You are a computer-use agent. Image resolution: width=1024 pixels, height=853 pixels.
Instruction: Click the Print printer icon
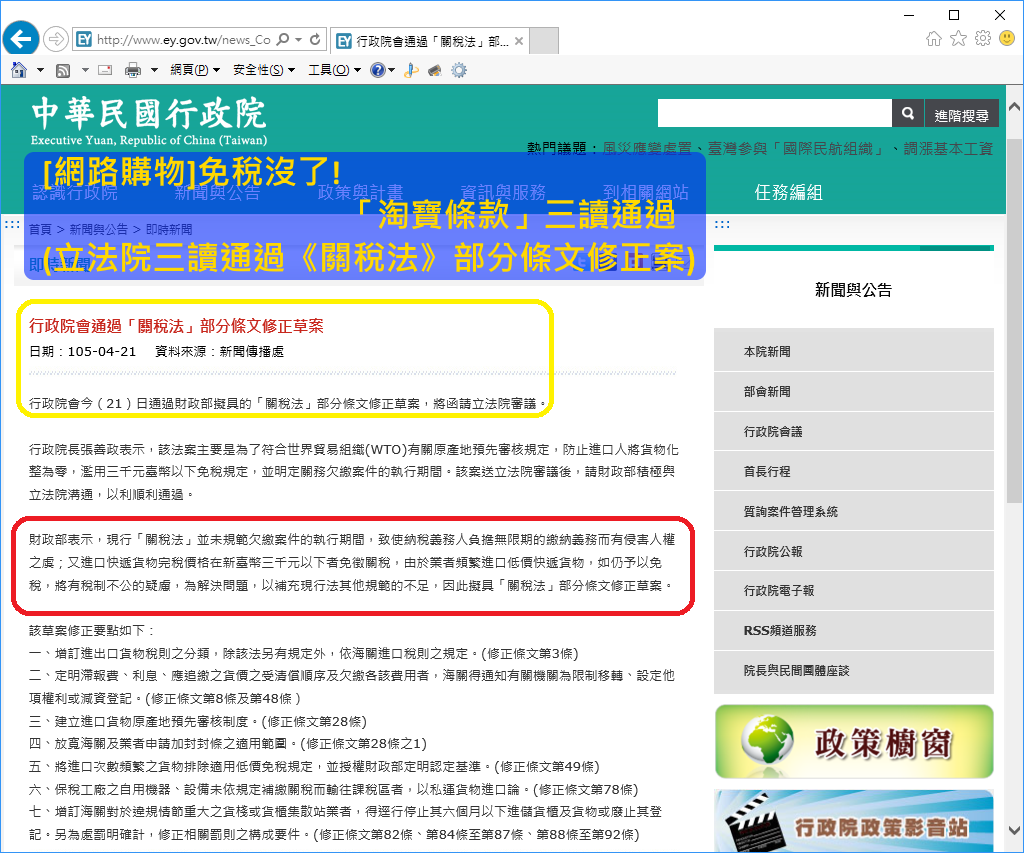pyautogui.click(x=133, y=70)
